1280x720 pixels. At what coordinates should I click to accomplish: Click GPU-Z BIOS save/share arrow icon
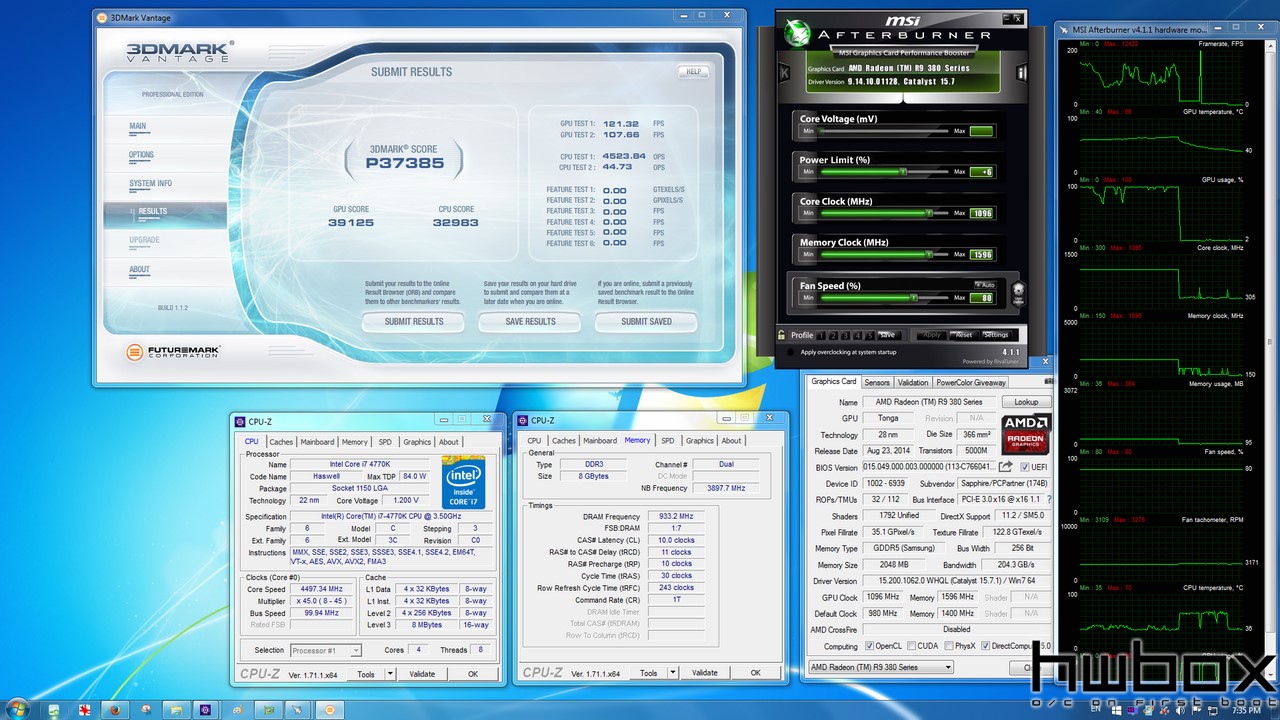tap(1005, 467)
